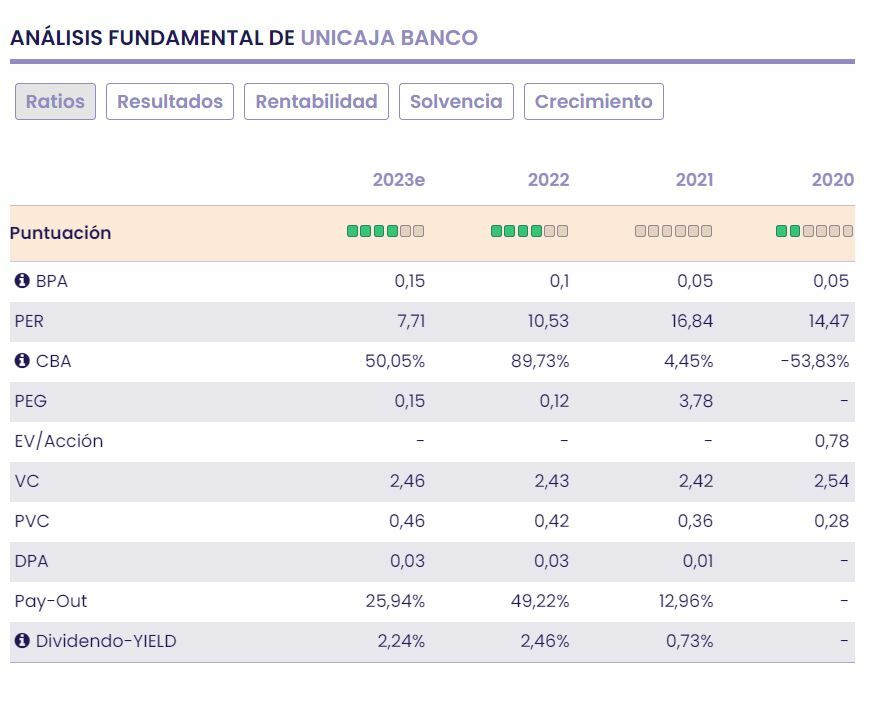Image resolution: width=871 pixels, height=703 pixels.
Task: Click the 2021 column header
Action: coord(694,180)
